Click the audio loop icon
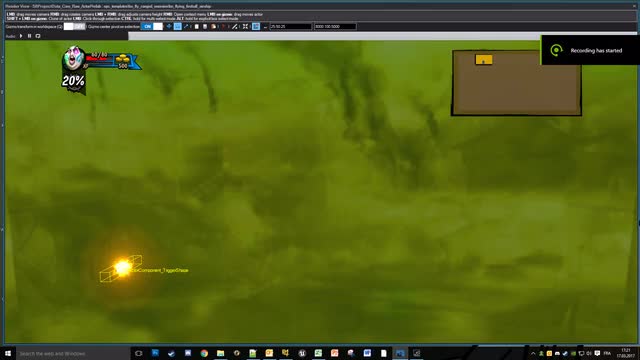Image resolution: width=640 pixels, height=360 pixels. click(38, 36)
